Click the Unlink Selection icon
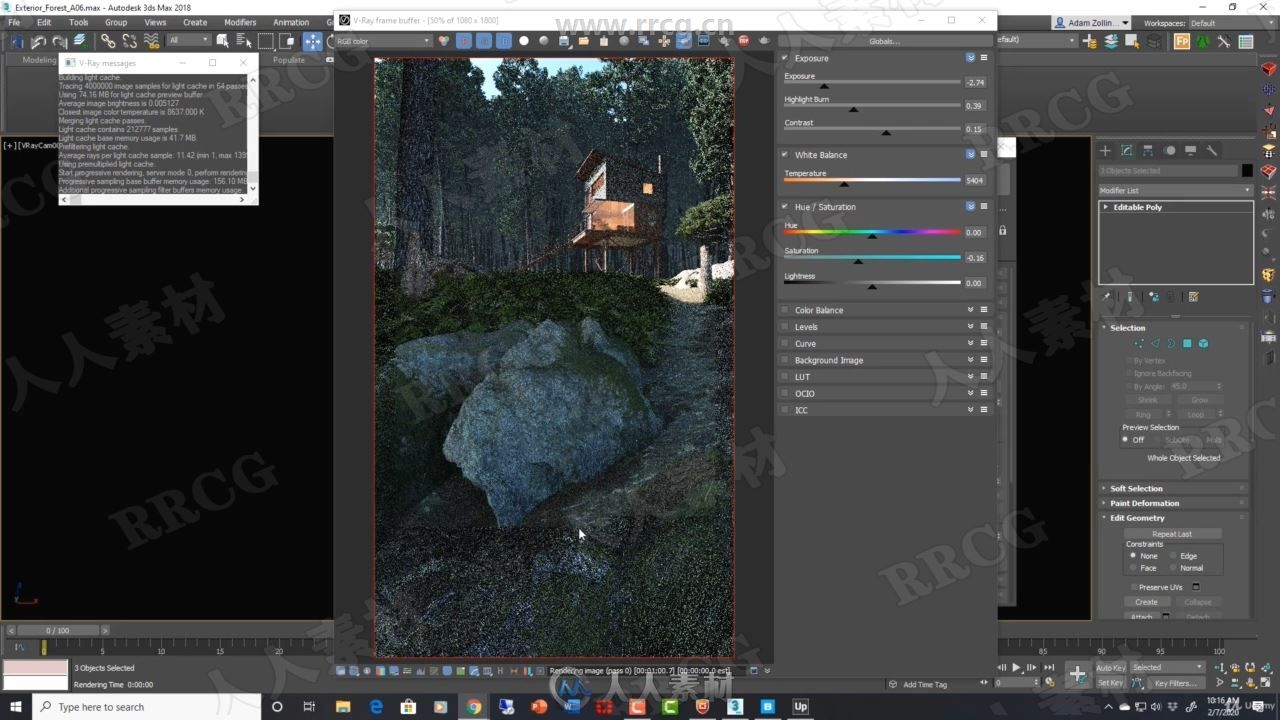 tap(130, 41)
